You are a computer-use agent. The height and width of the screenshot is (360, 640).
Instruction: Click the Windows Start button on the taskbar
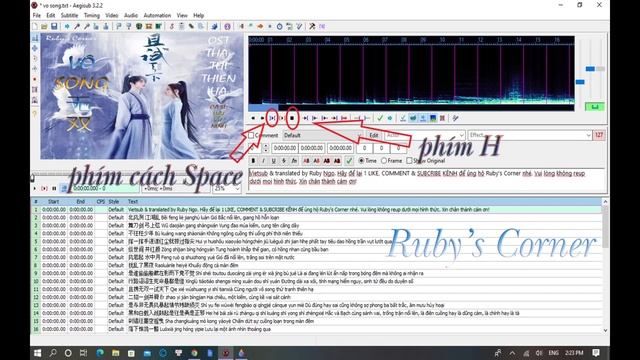coord(37,353)
